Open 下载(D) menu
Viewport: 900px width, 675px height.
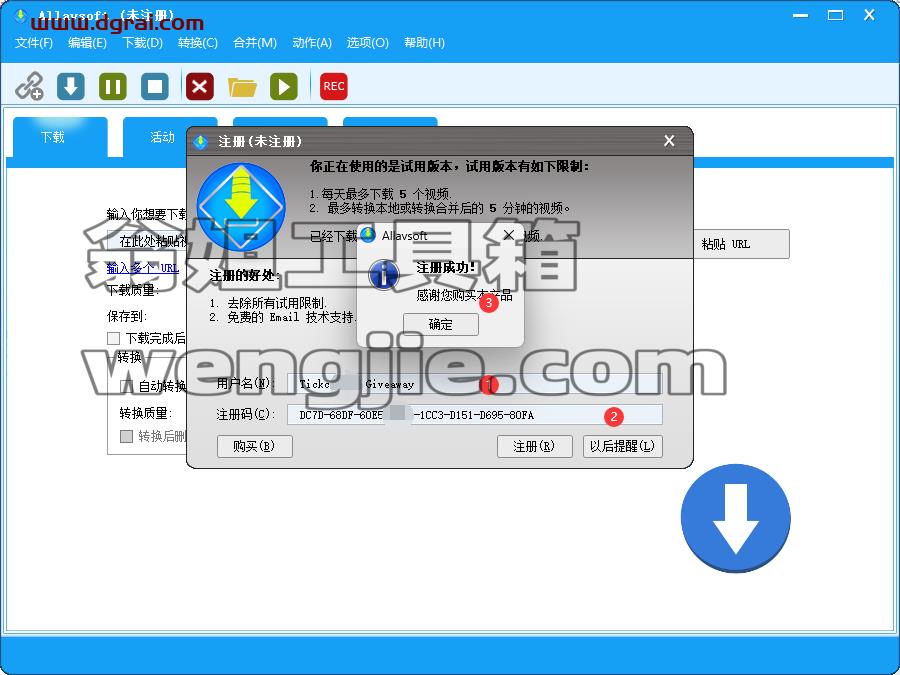coord(142,42)
